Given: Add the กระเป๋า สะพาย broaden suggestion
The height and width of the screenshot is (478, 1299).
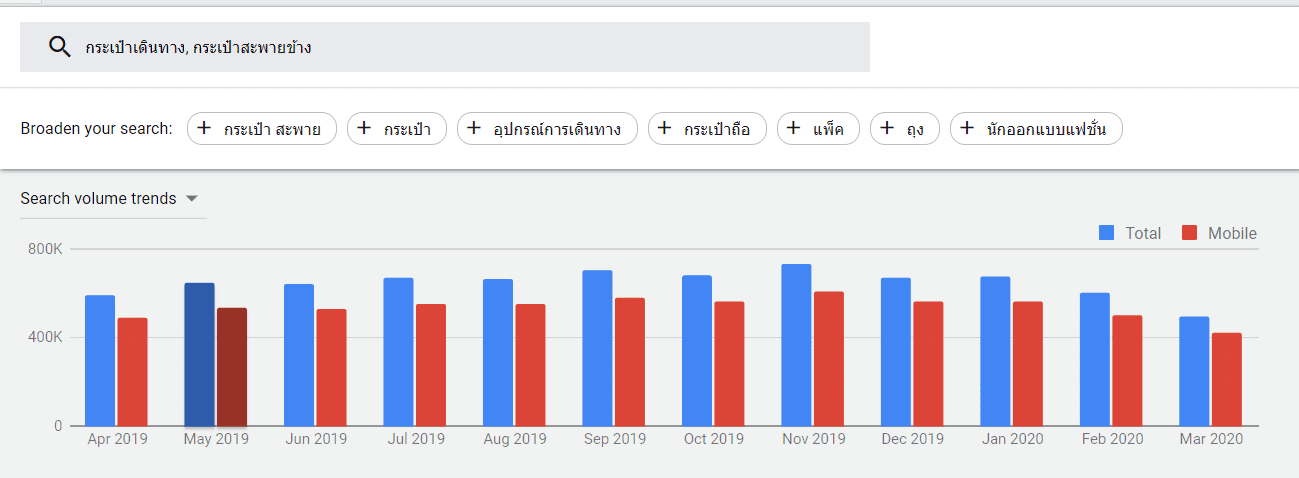Looking at the screenshot, I should (261, 129).
